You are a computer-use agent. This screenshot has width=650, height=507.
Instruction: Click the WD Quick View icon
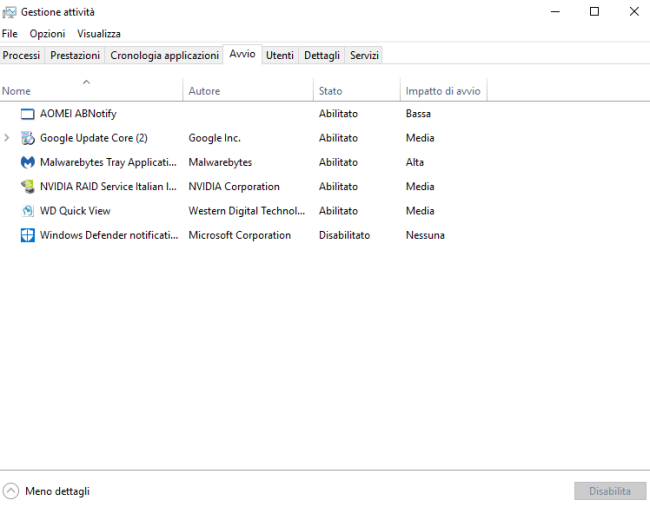tap(27, 211)
